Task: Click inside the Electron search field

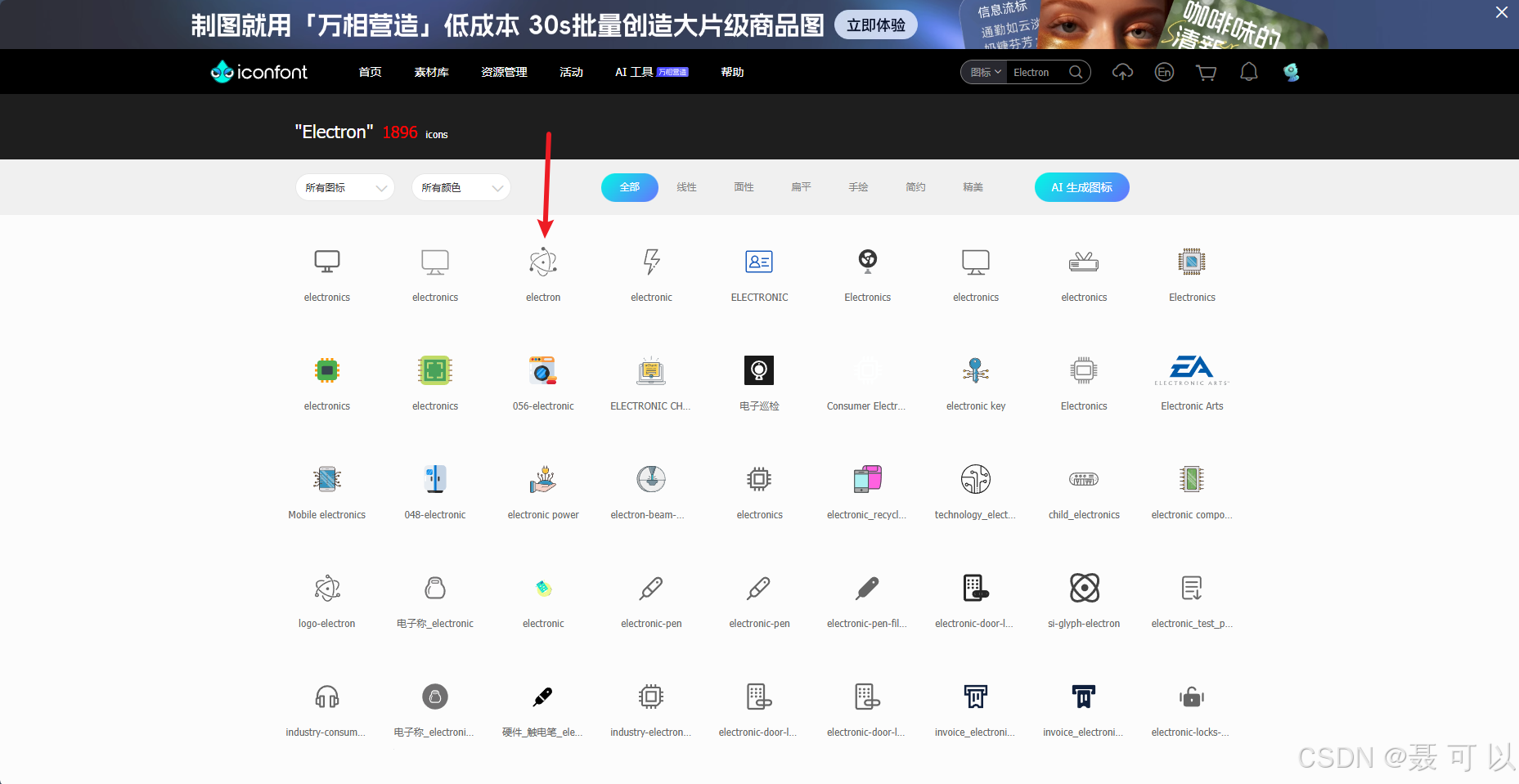Action: (1039, 72)
